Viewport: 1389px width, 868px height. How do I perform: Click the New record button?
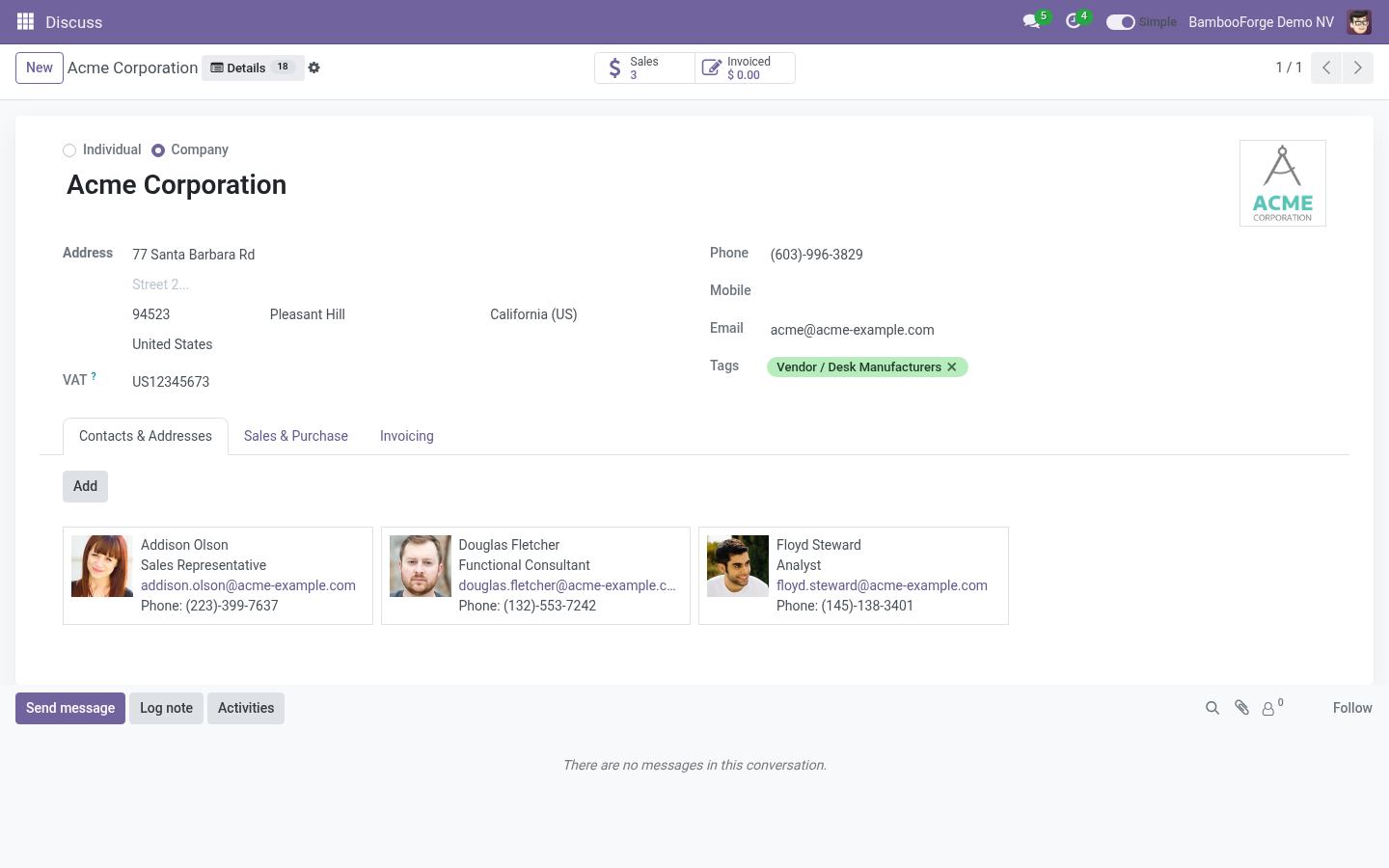click(x=40, y=68)
